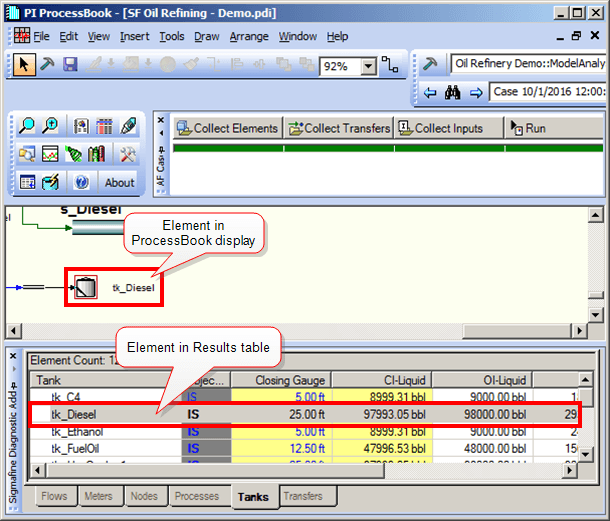Open the Help menu

pyautogui.click(x=337, y=36)
